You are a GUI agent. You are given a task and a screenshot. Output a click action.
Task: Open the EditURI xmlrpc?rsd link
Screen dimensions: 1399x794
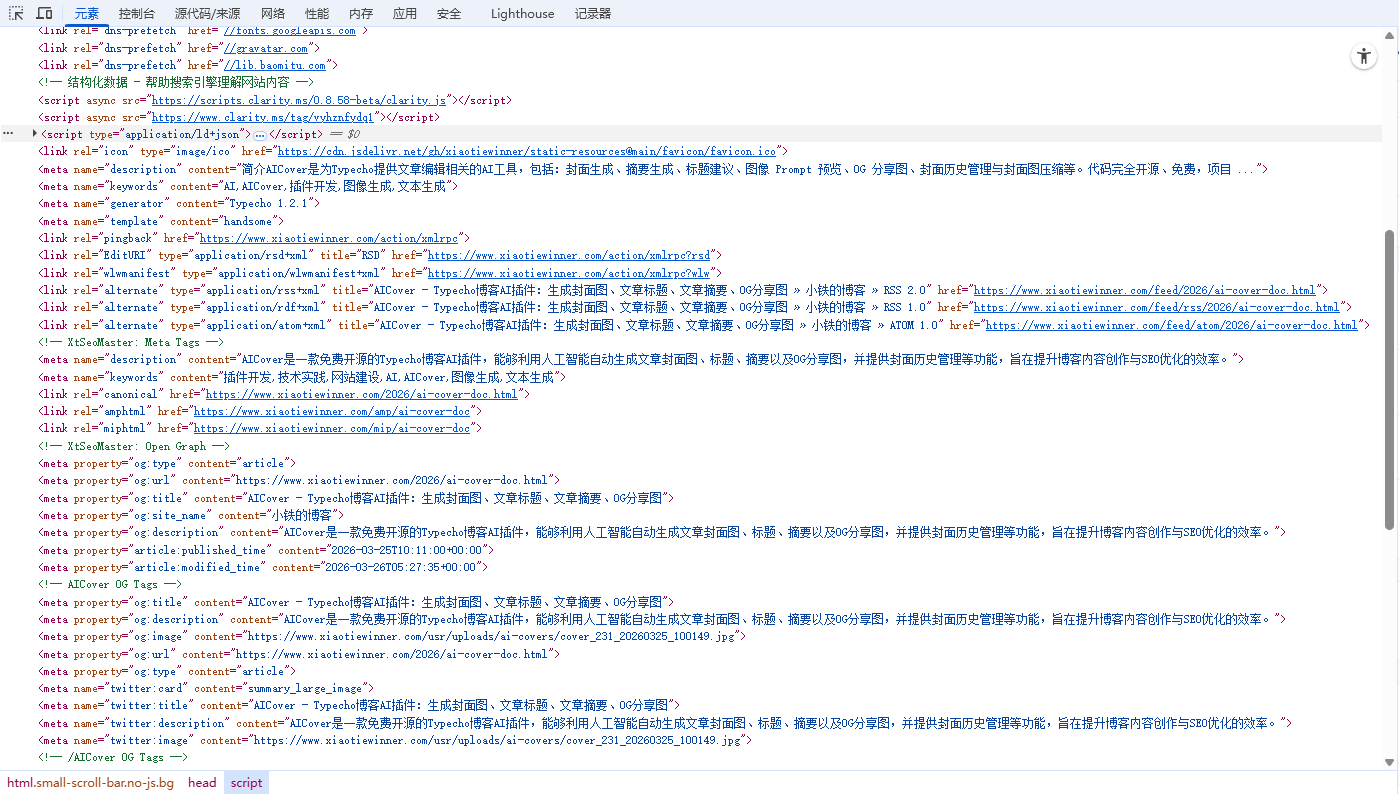(x=567, y=255)
